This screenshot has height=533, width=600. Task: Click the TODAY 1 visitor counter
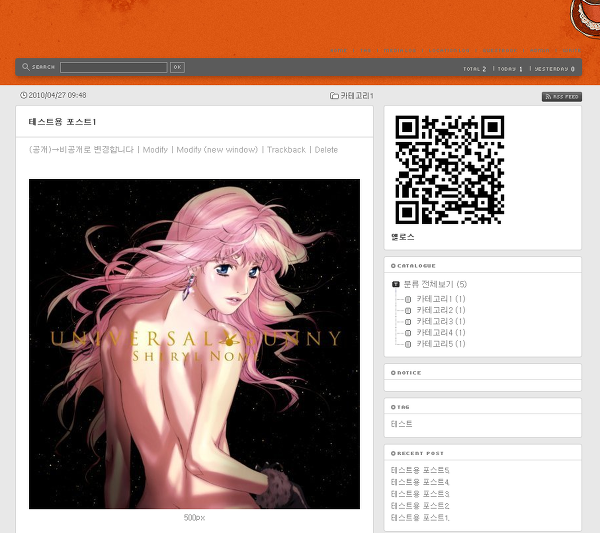[510, 69]
